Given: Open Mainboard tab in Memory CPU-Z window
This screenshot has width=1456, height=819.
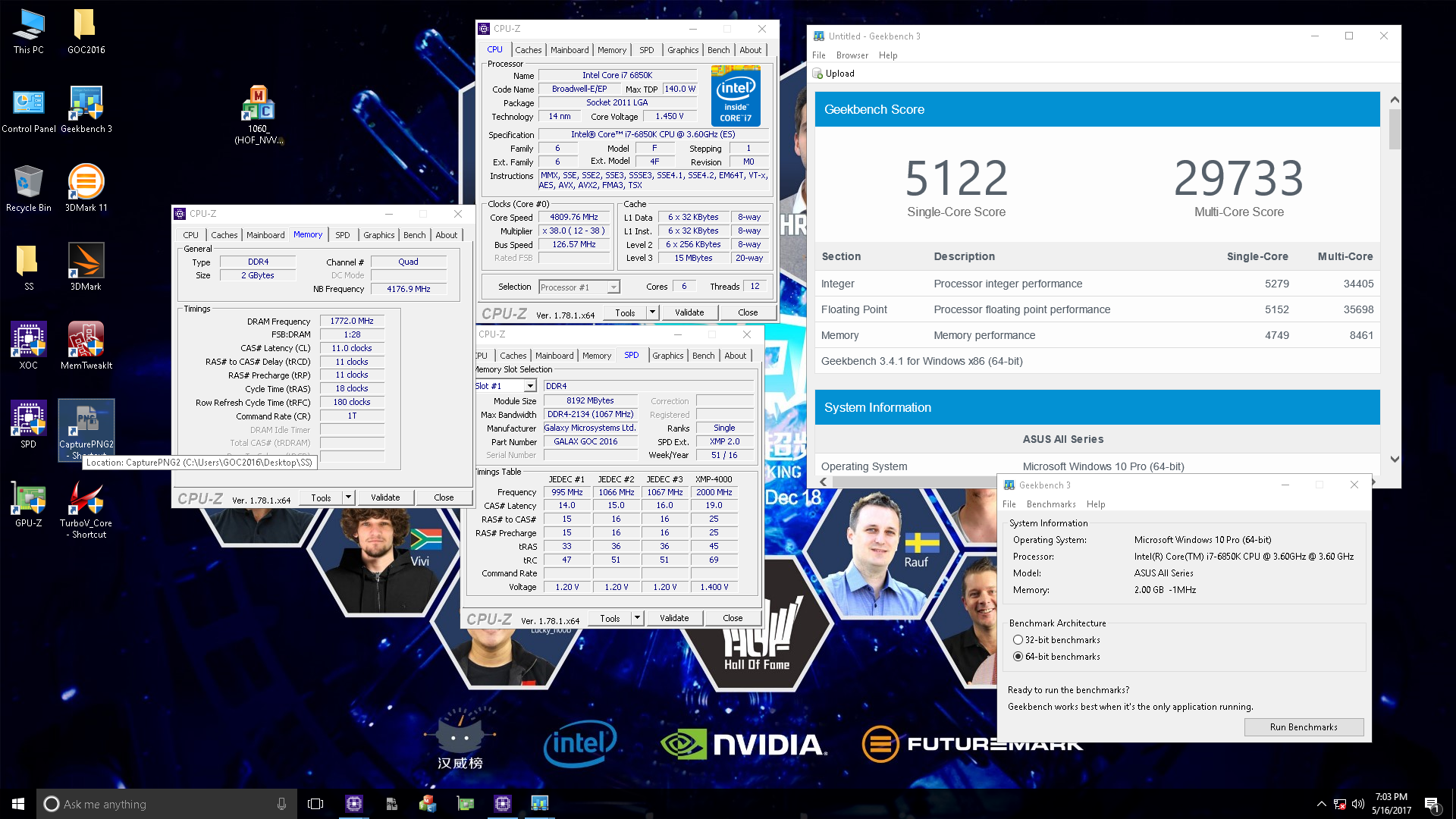Looking at the screenshot, I should point(265,235).
